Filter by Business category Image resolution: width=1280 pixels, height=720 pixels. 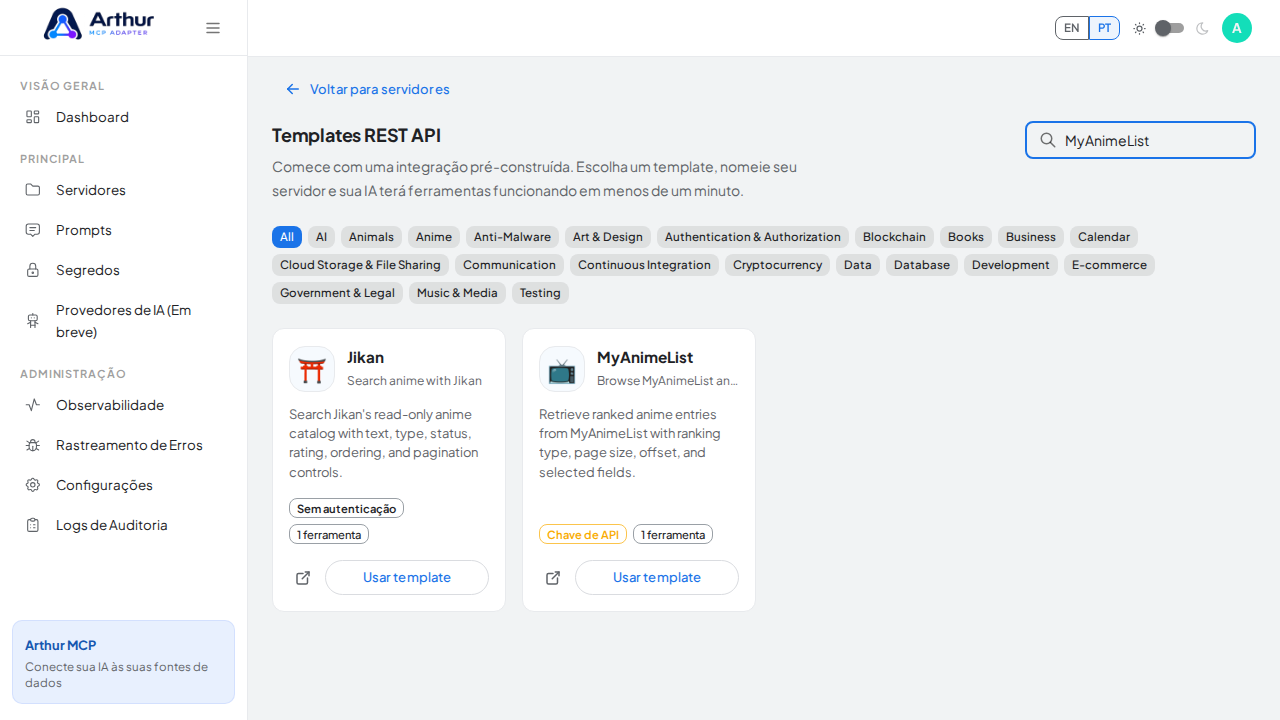pos(1031,237)
